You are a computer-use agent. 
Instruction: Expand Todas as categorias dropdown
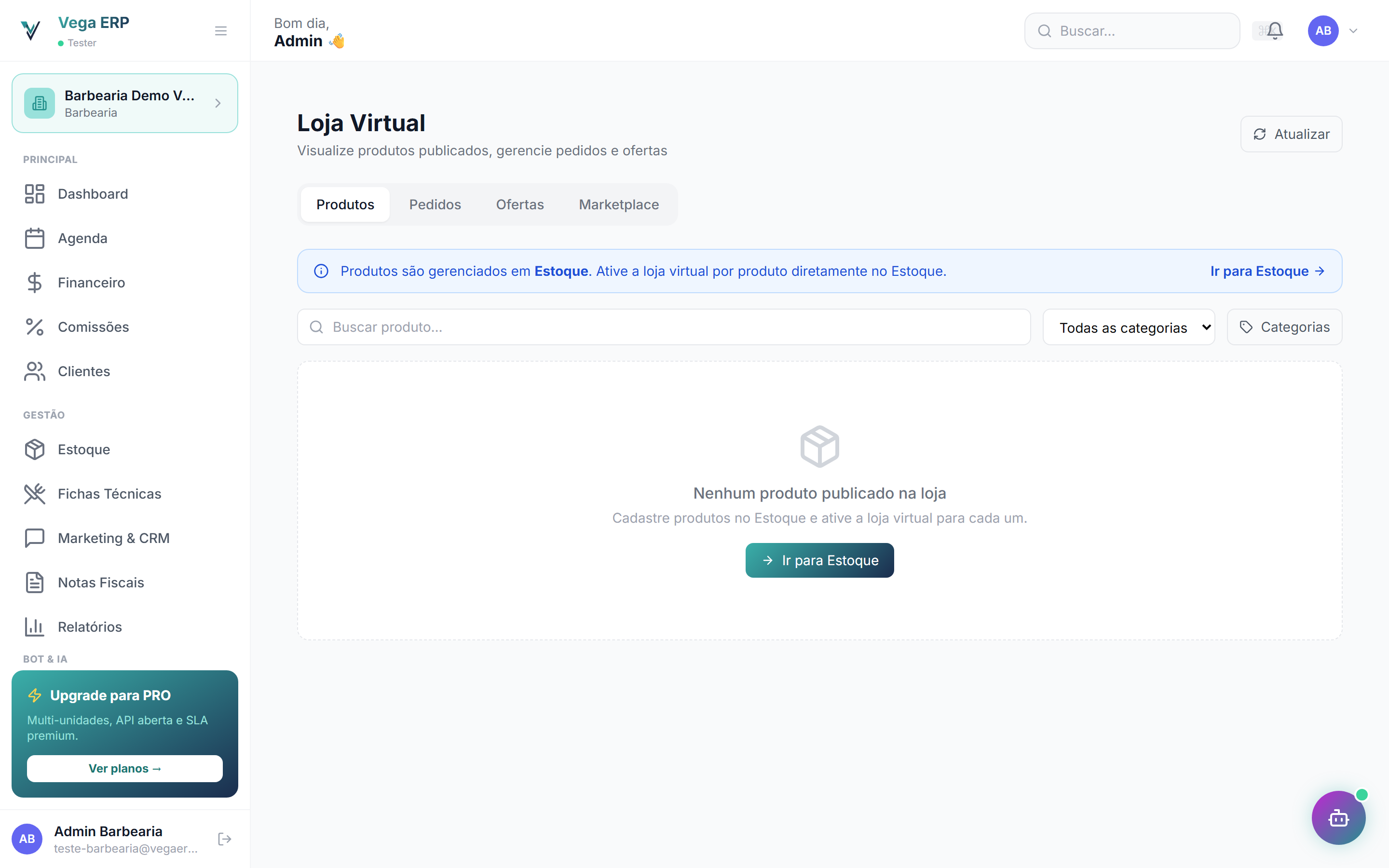1129,327
